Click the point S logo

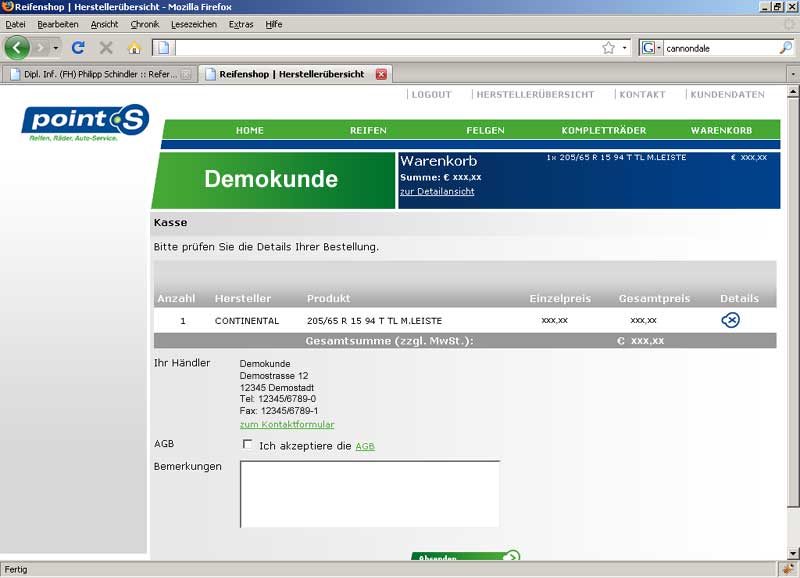coord(85,122)
